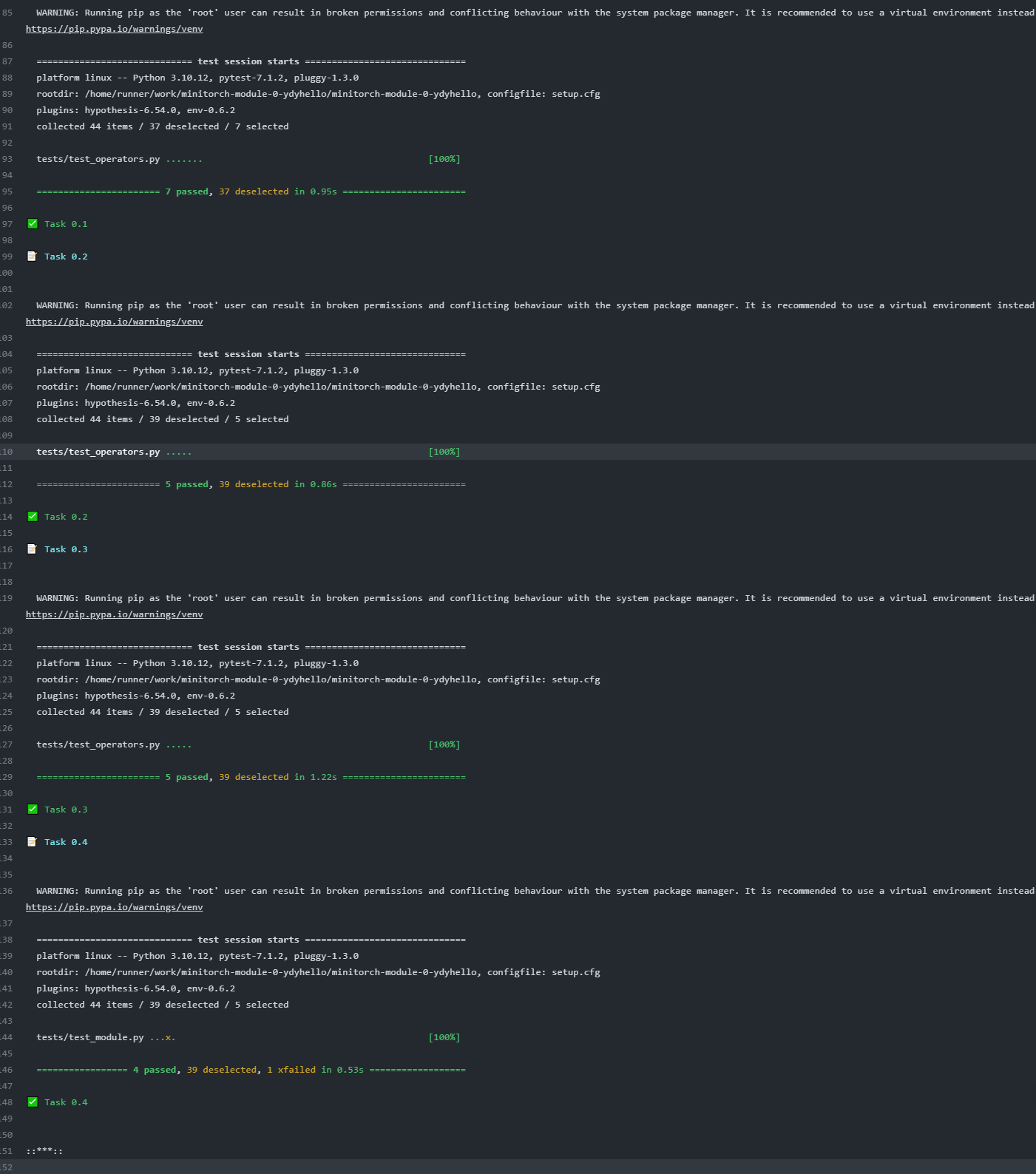1036x1174 pixels.
Task: Click the memo icon beside Task 0.2
Action: (x=33, y=257)
